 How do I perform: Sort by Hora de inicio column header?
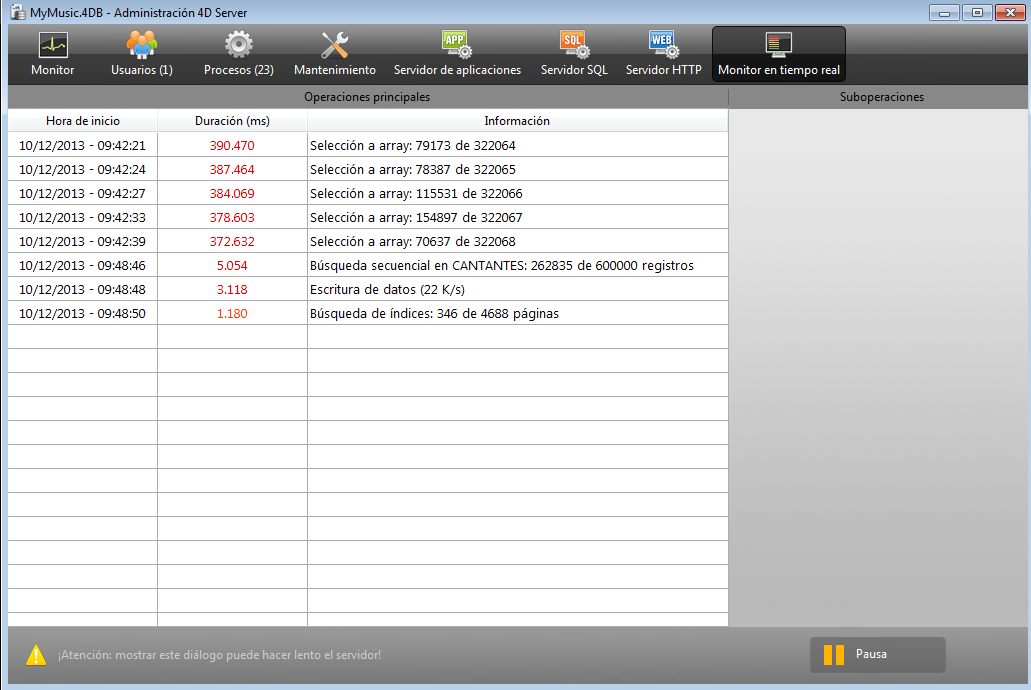(x=82, y=121)
